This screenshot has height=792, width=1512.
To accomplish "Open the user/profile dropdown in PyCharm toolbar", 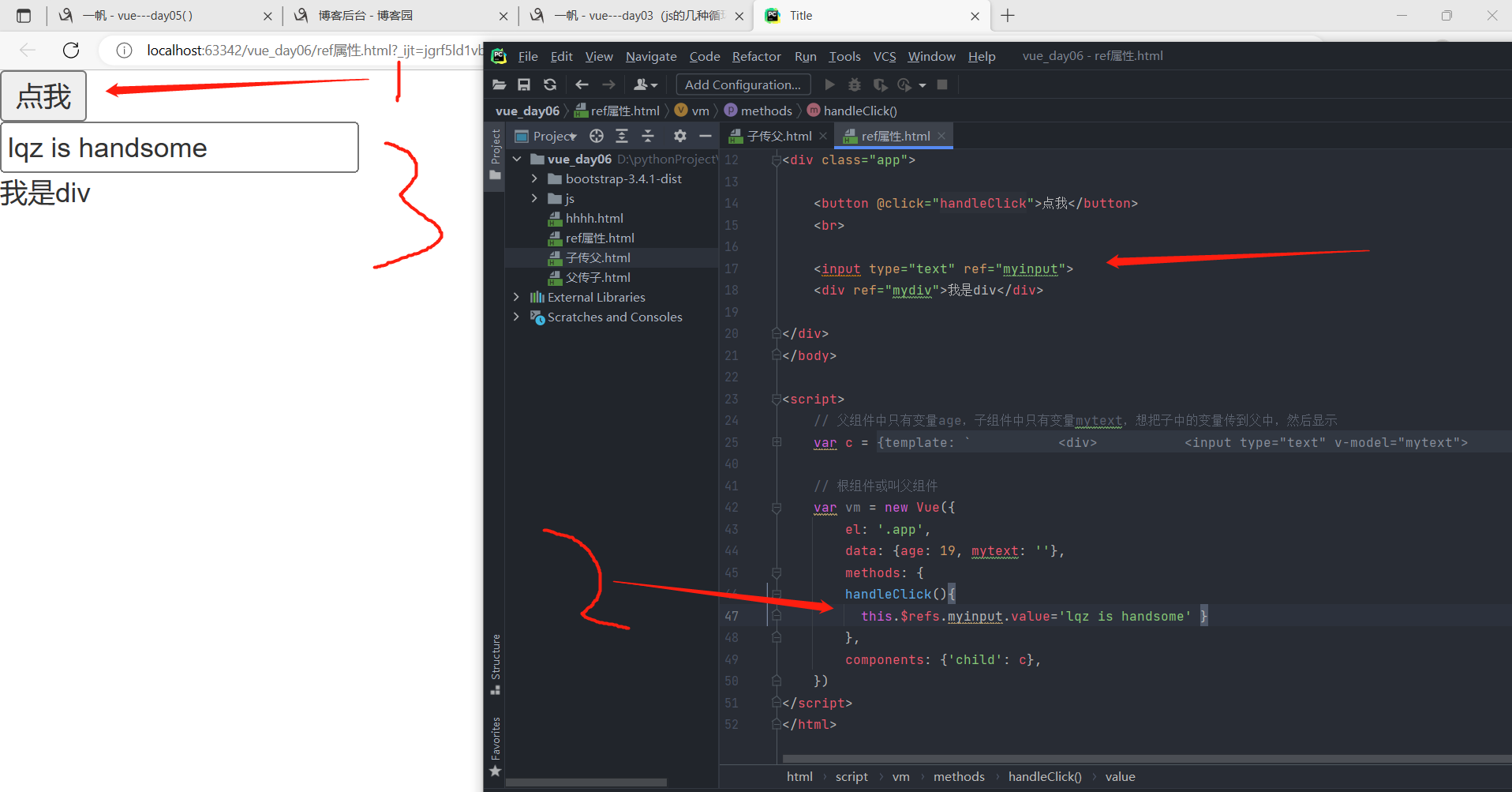I will (646, 84).
